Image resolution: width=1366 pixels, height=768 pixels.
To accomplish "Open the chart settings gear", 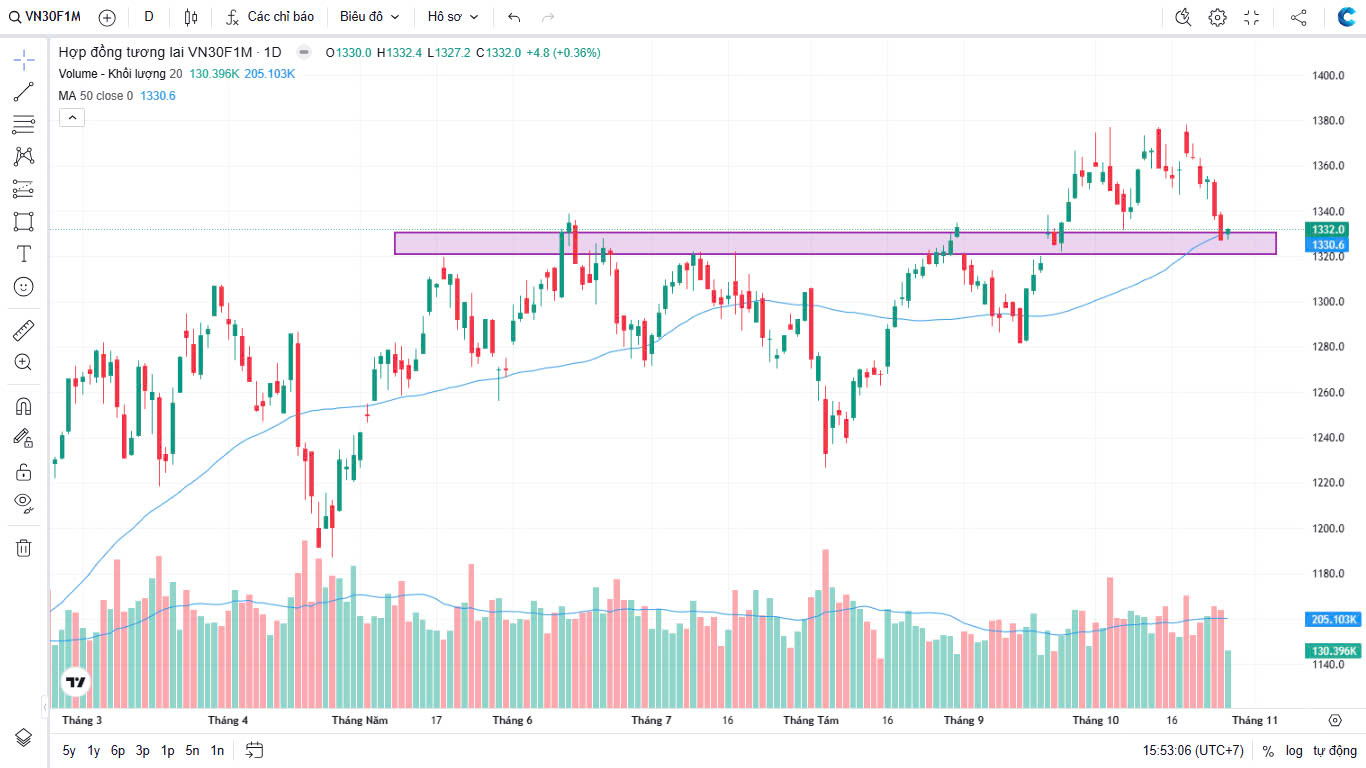I will (x=1217, y=17).
